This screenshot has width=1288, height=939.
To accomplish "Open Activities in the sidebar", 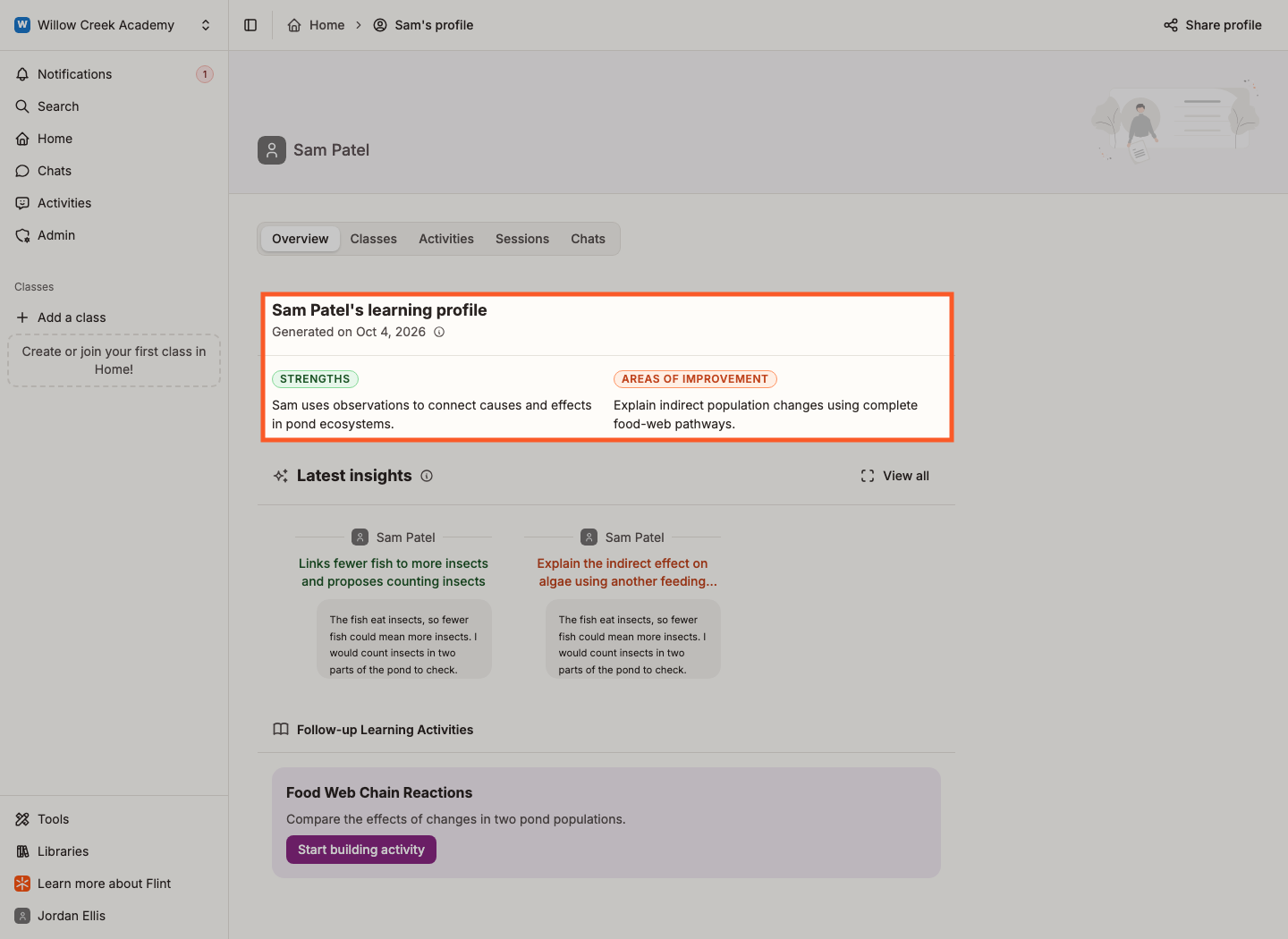I will (x=114, y=203).
